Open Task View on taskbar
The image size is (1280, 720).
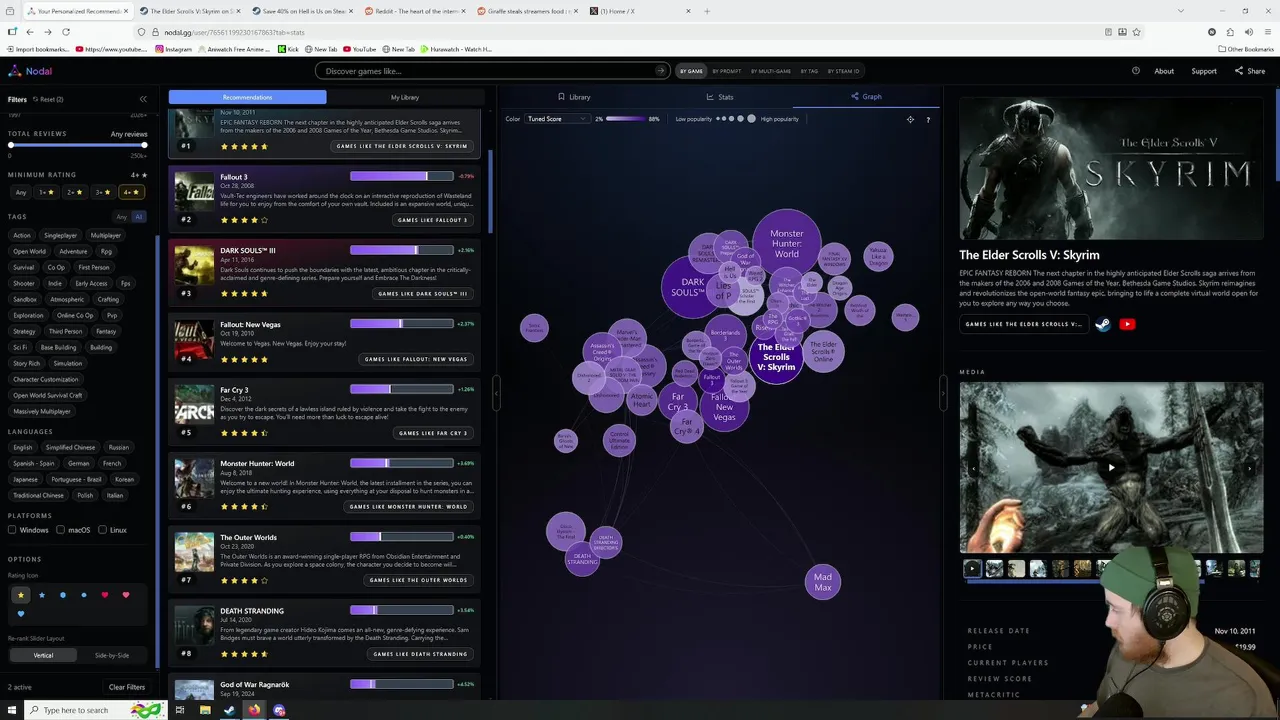tap(180, 710)
